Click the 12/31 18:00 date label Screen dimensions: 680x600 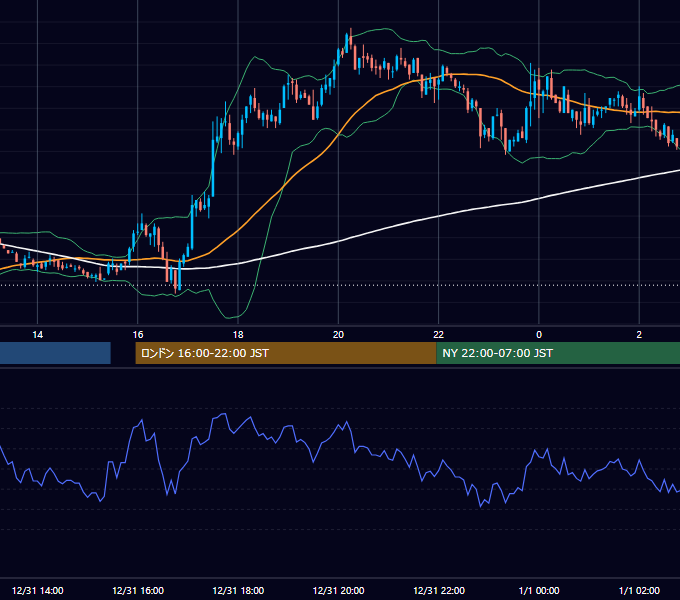[238, 590]
